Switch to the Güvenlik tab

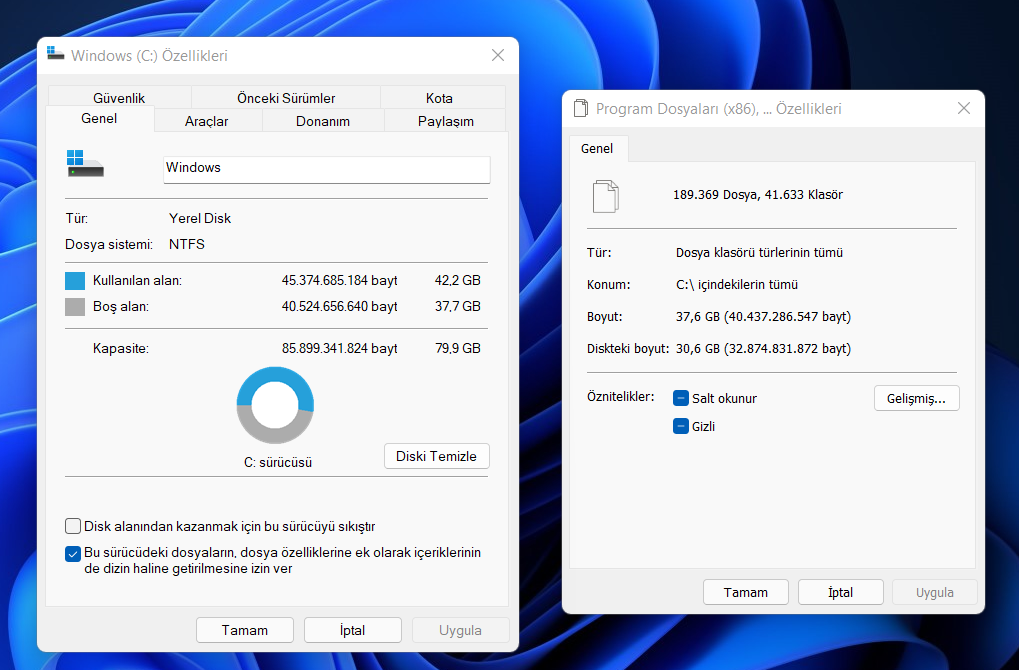tap(119, 97)
